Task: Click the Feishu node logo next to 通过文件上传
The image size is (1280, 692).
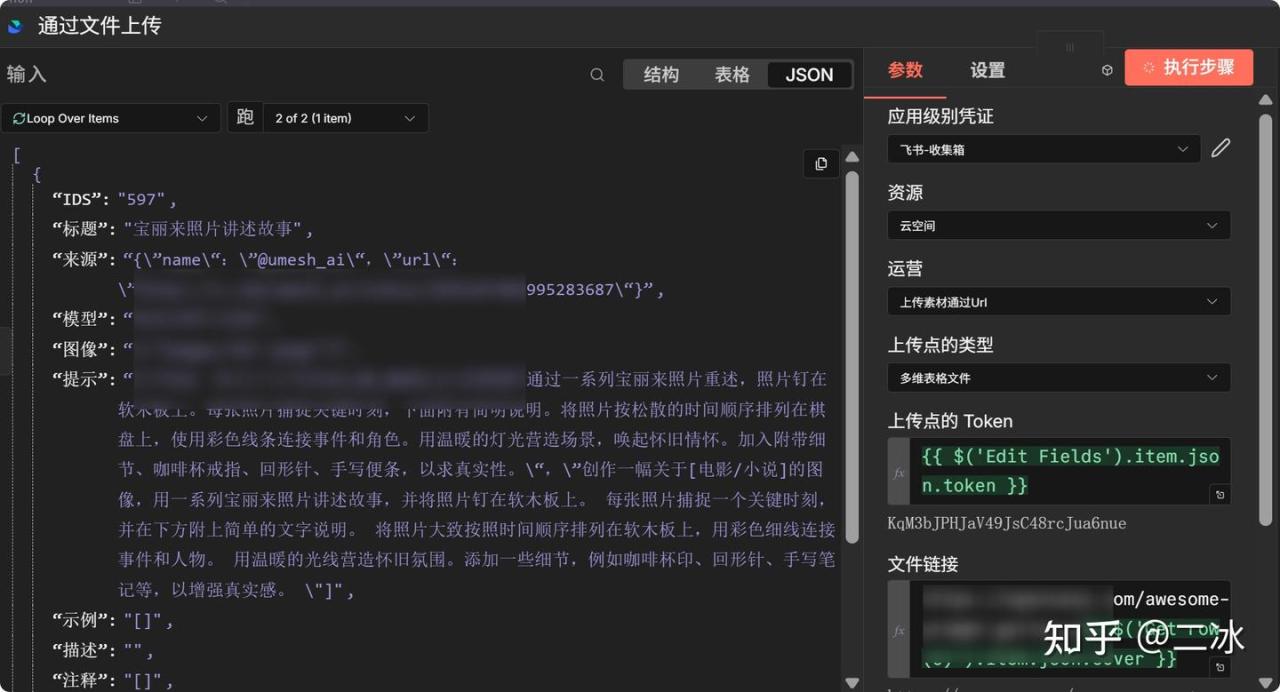Action: tap(15, 26)
